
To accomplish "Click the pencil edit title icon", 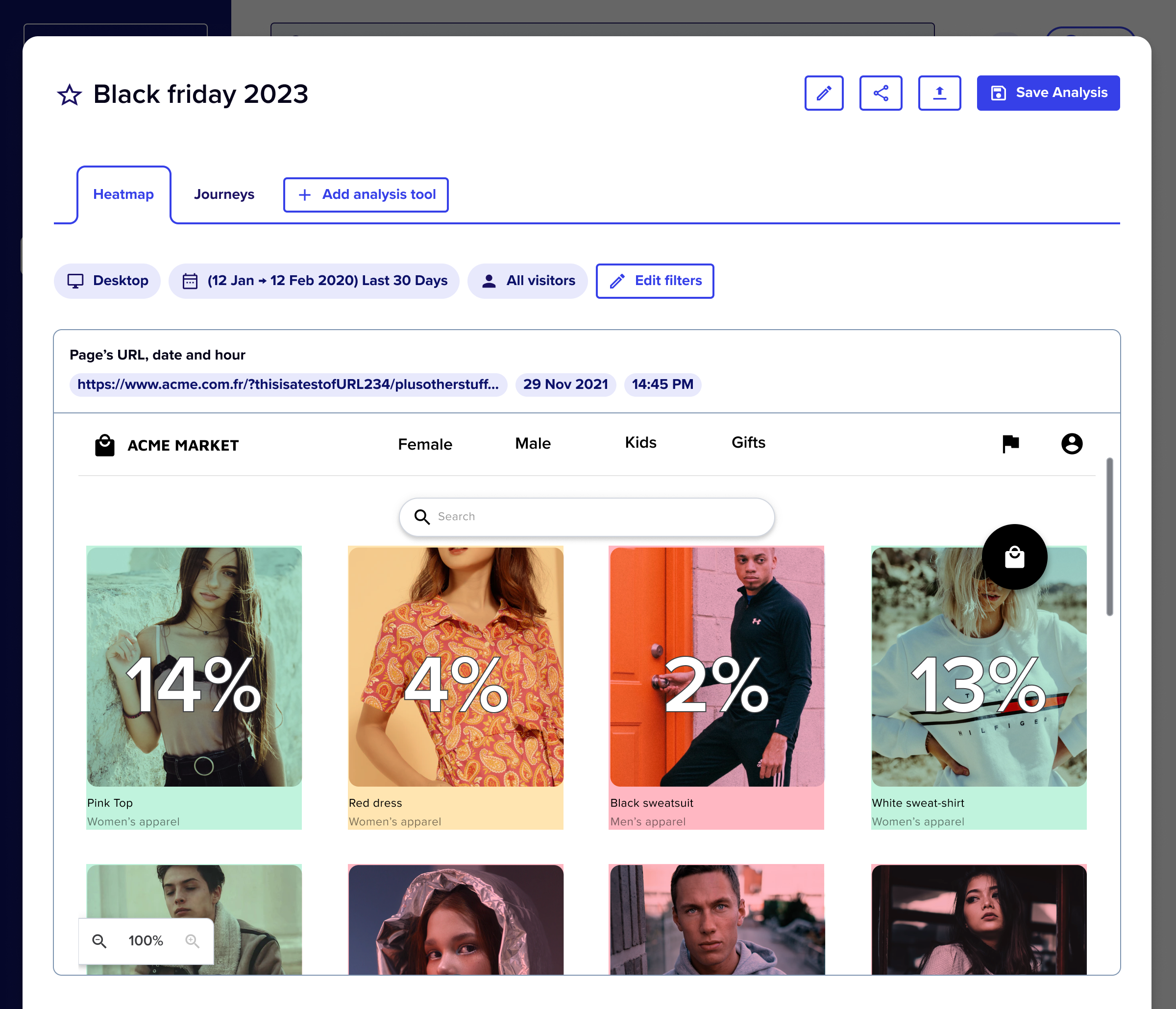I will (824, 93).
